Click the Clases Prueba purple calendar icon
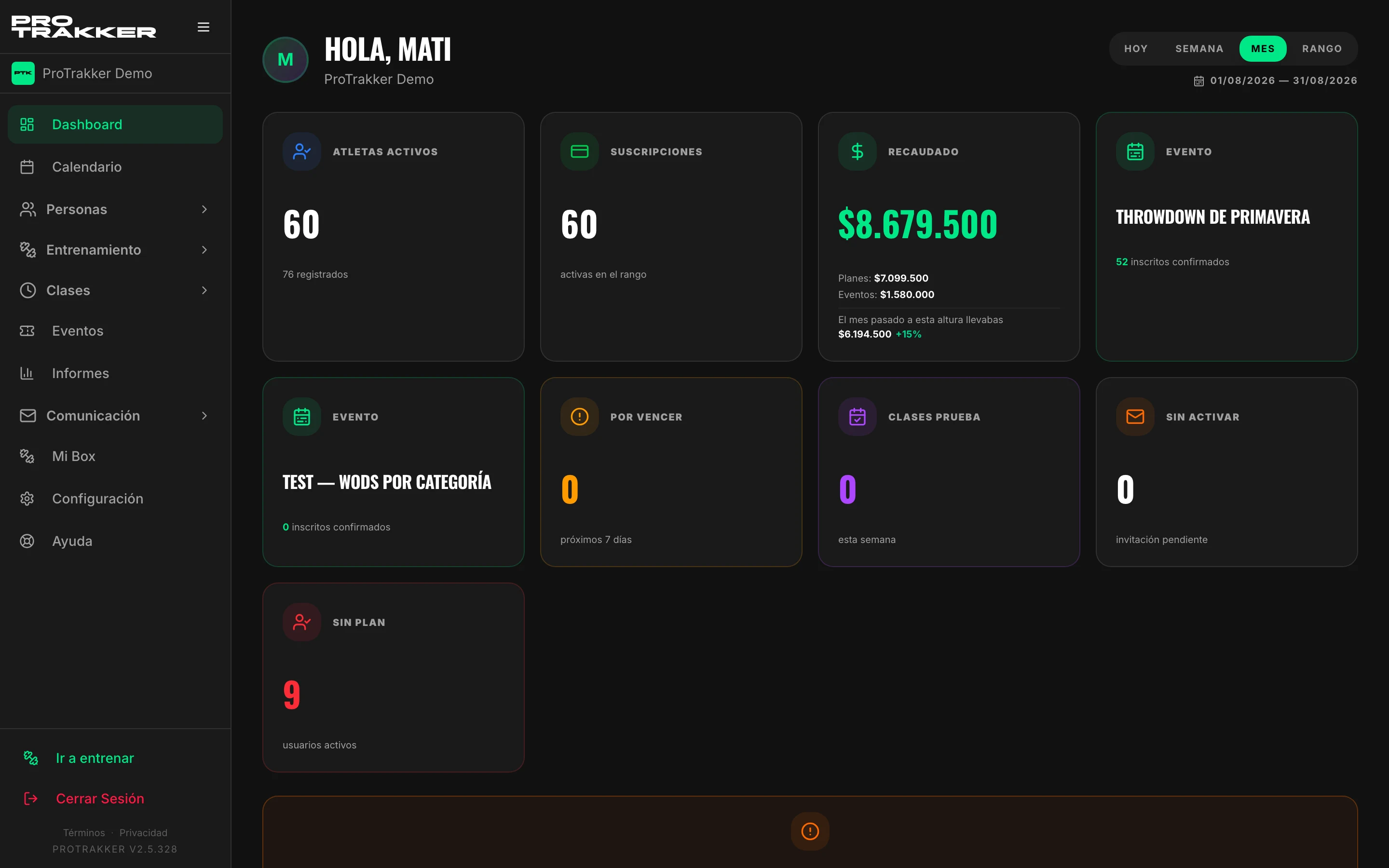This screenshot has height=868, width=1389. 858,417
